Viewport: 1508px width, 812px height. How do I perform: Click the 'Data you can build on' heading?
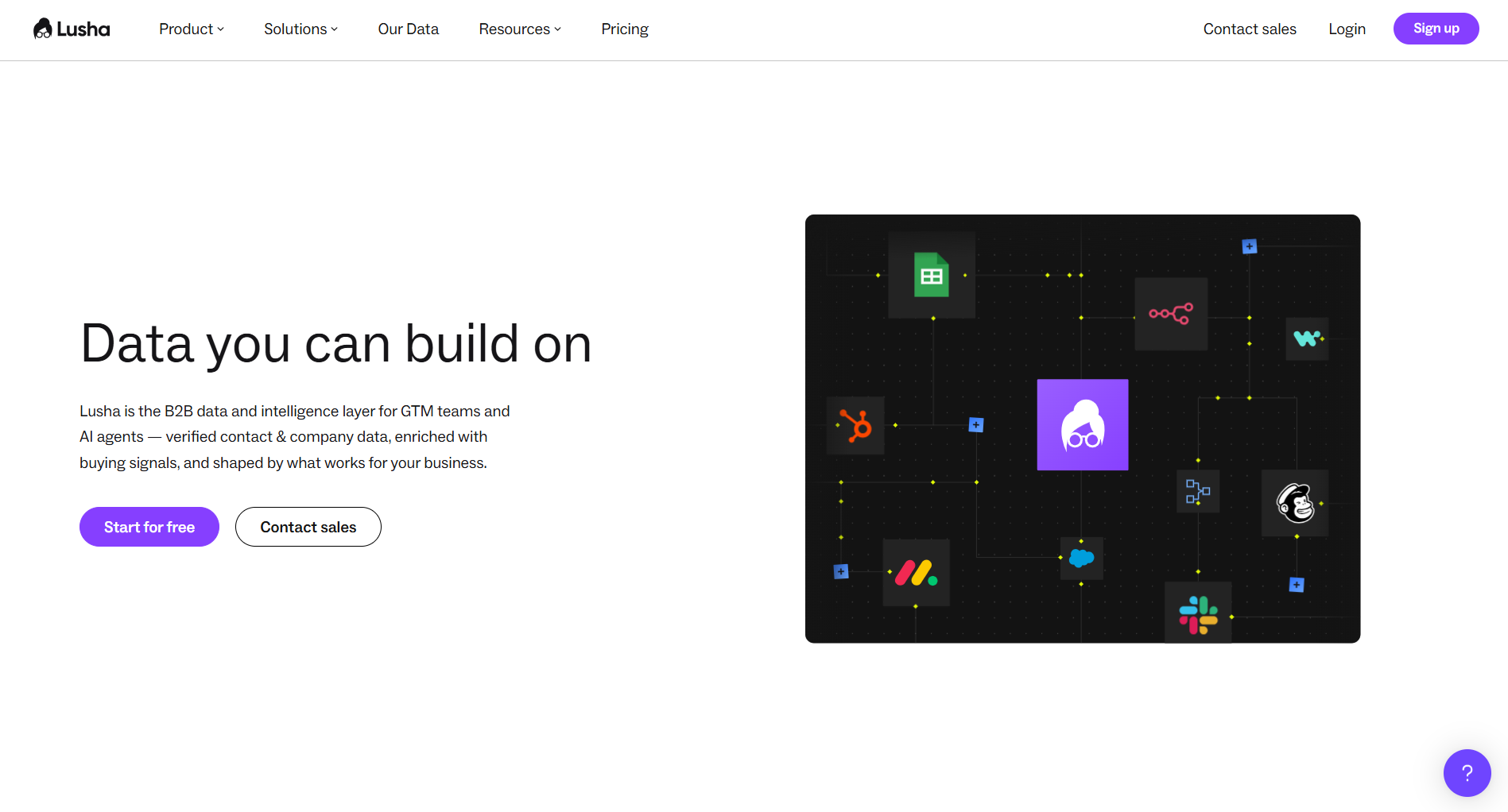tap(335, 344)
